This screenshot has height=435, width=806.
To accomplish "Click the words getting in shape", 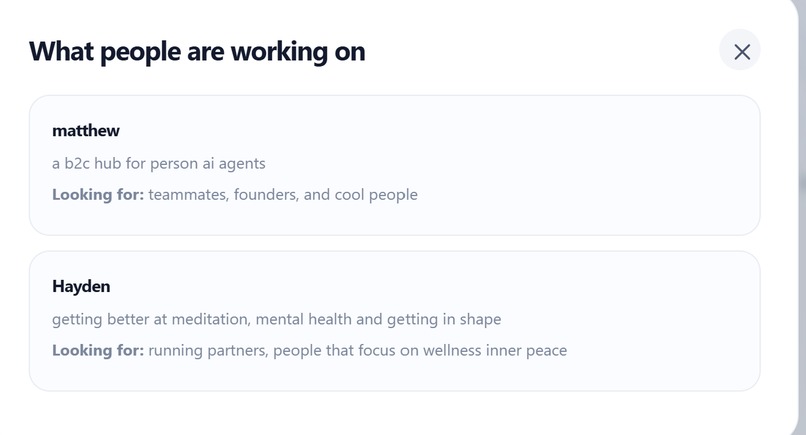I will pos(444,319).
